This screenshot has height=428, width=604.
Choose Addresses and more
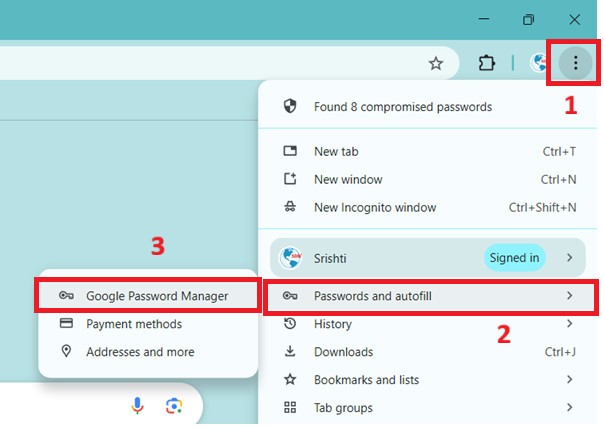click(140, 352)
